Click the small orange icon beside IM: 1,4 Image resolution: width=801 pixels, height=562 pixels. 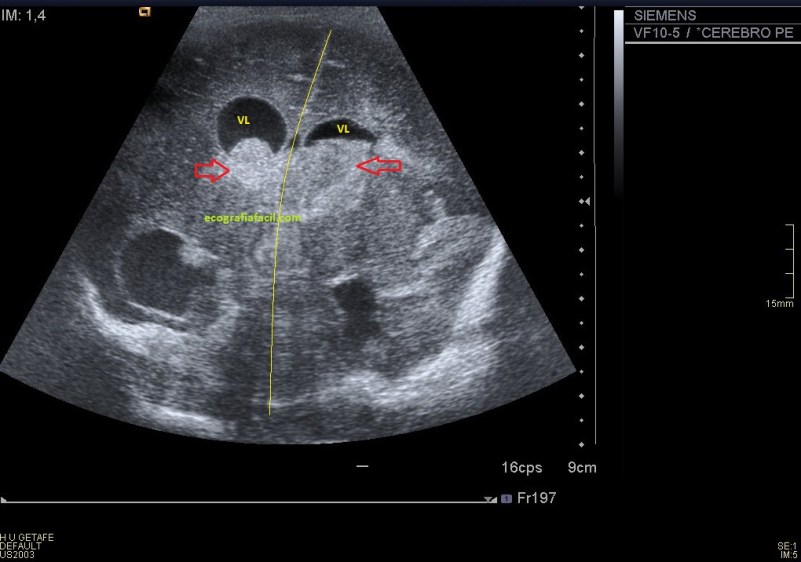(144, 13)
